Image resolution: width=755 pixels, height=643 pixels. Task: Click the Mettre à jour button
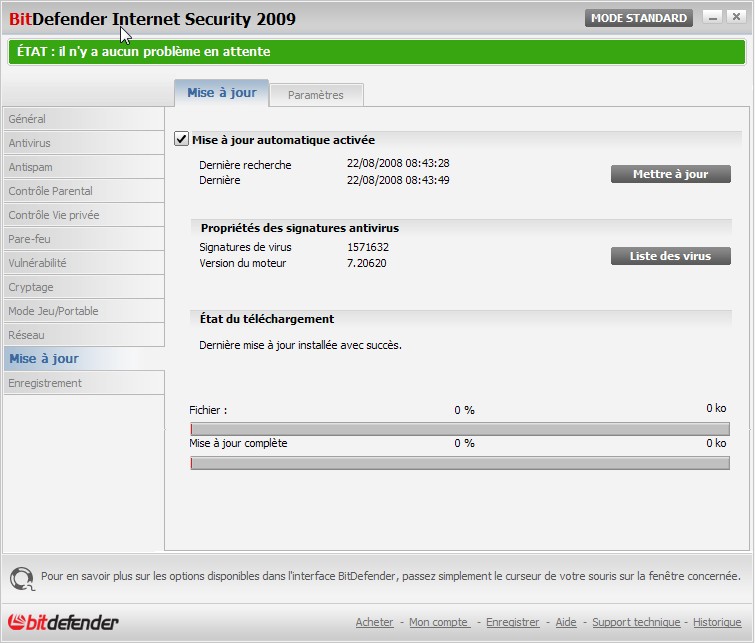(670, 174)
